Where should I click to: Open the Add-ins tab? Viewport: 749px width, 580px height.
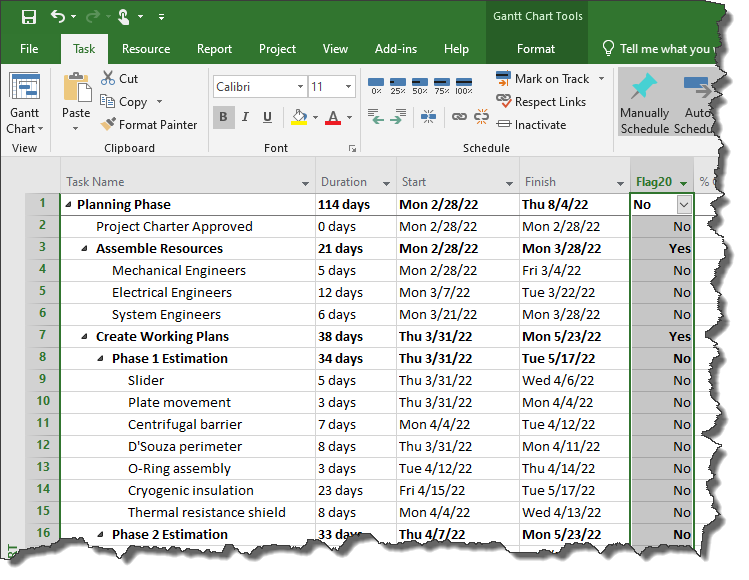pos(396,49)
